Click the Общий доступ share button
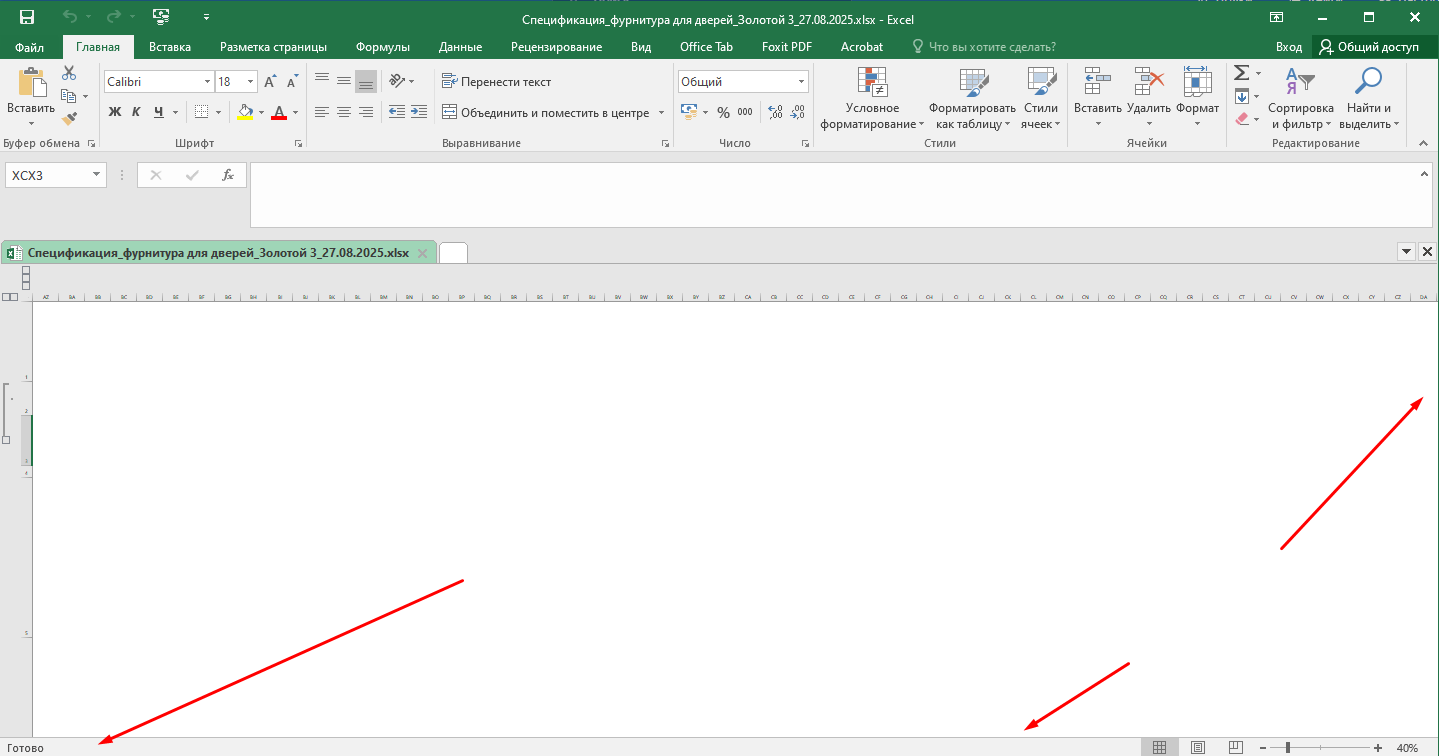This screenshot has height=756, width=1439. pos(1369,47)
